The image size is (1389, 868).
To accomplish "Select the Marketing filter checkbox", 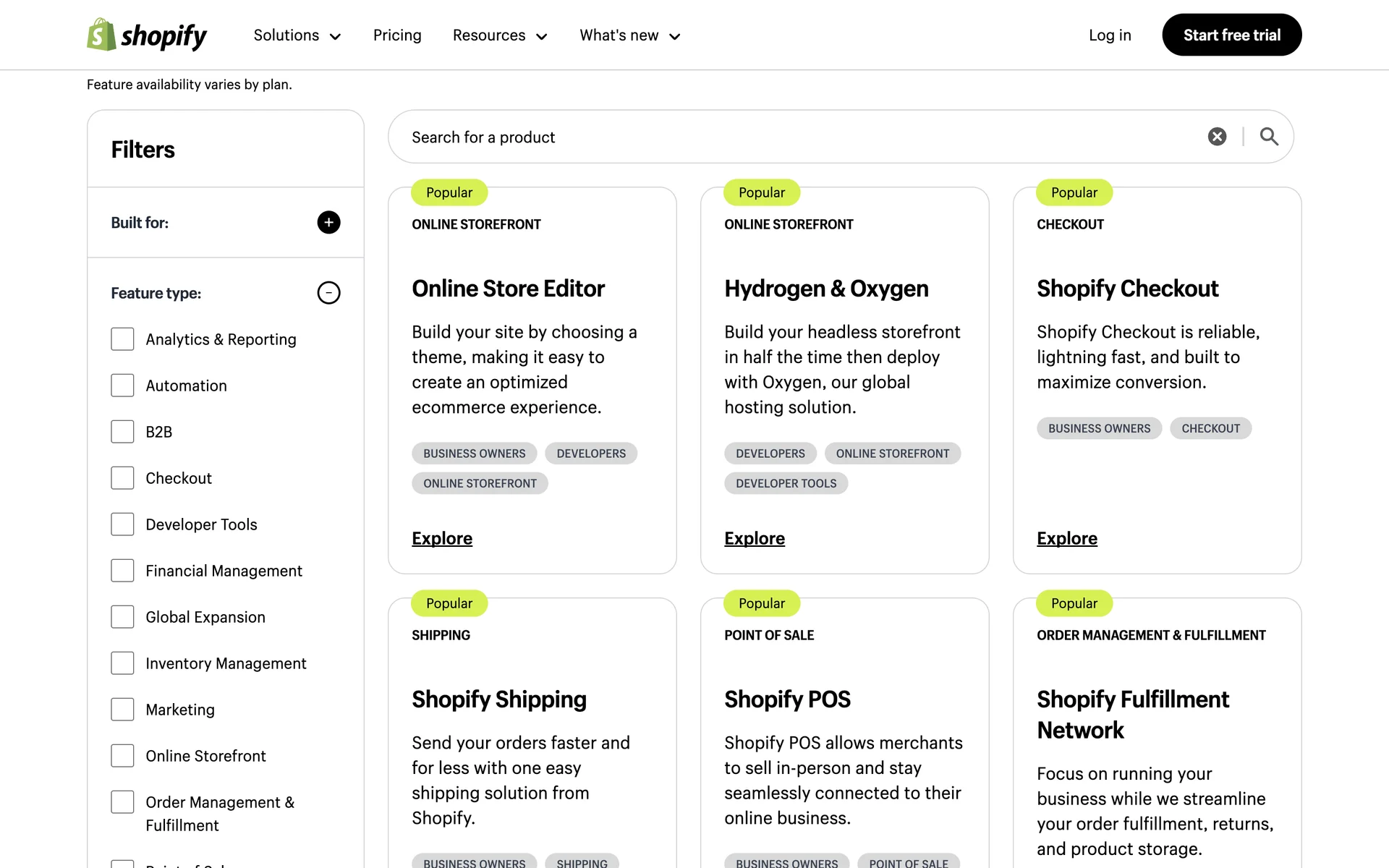I will (122, 710).
